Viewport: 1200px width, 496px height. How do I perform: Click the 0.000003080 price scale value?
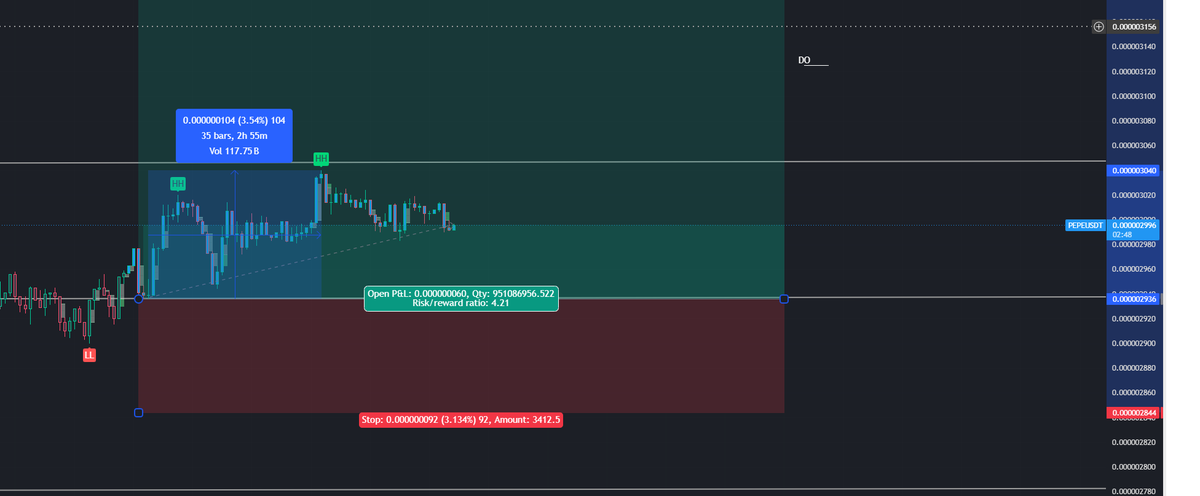tap(1134, 121)
